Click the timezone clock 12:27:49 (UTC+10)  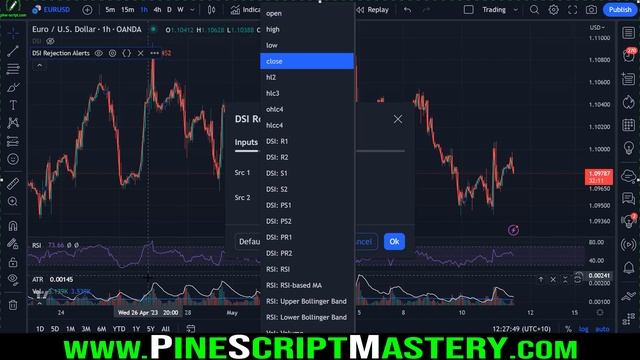(521, 329)
